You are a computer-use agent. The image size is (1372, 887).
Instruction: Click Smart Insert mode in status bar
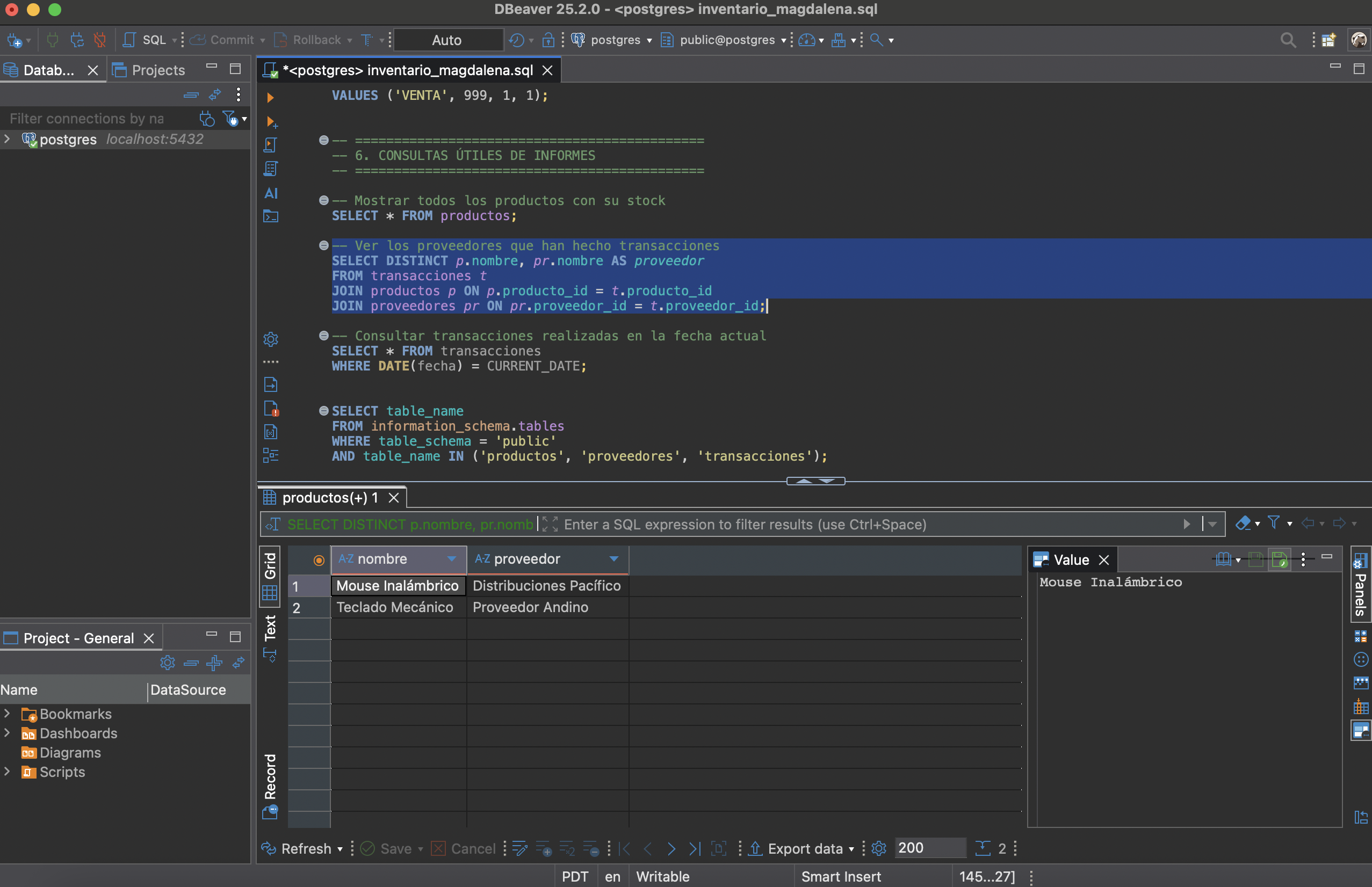[841, 876]
